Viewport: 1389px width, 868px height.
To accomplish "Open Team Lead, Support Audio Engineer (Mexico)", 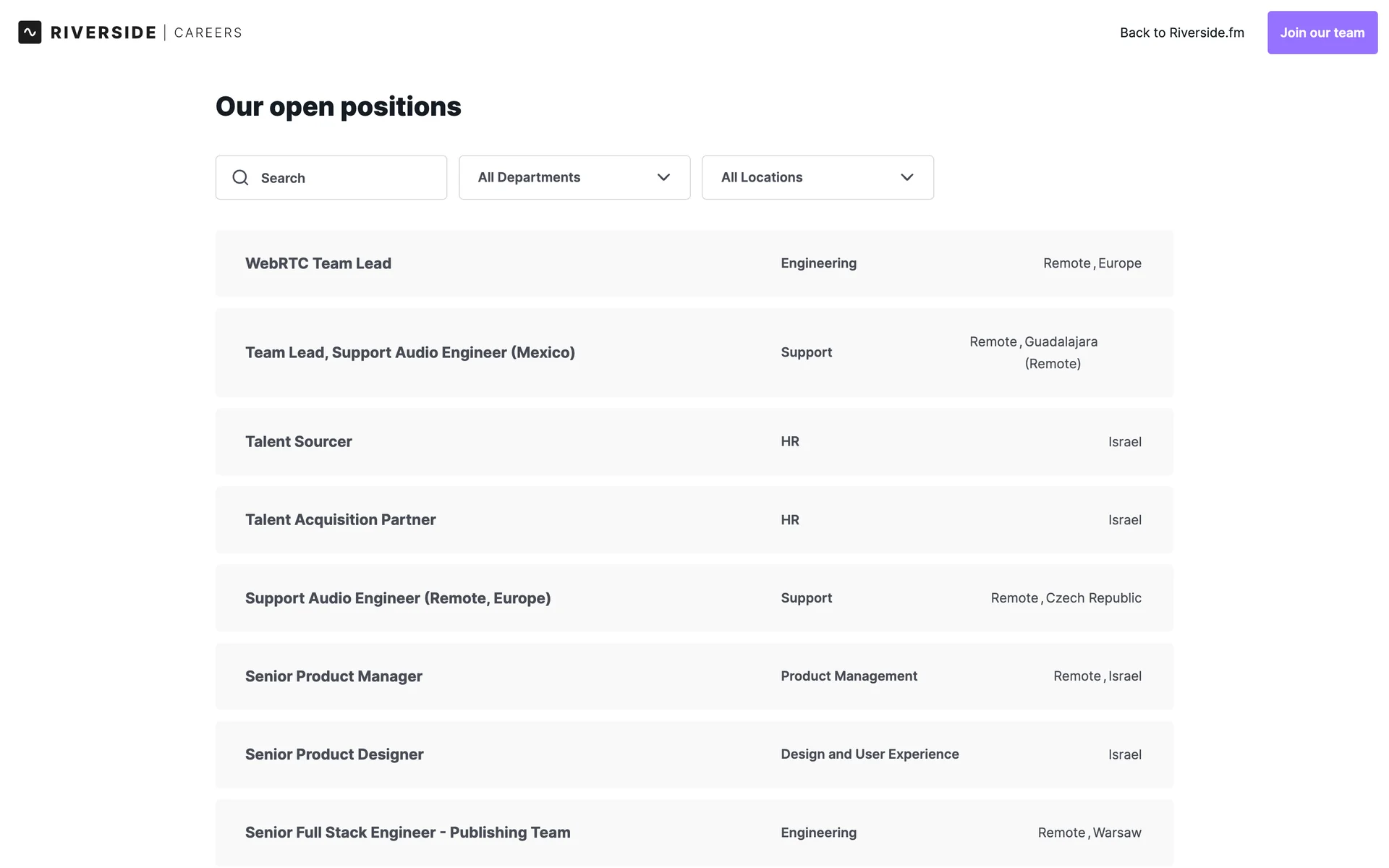I will tap(409, 352).
